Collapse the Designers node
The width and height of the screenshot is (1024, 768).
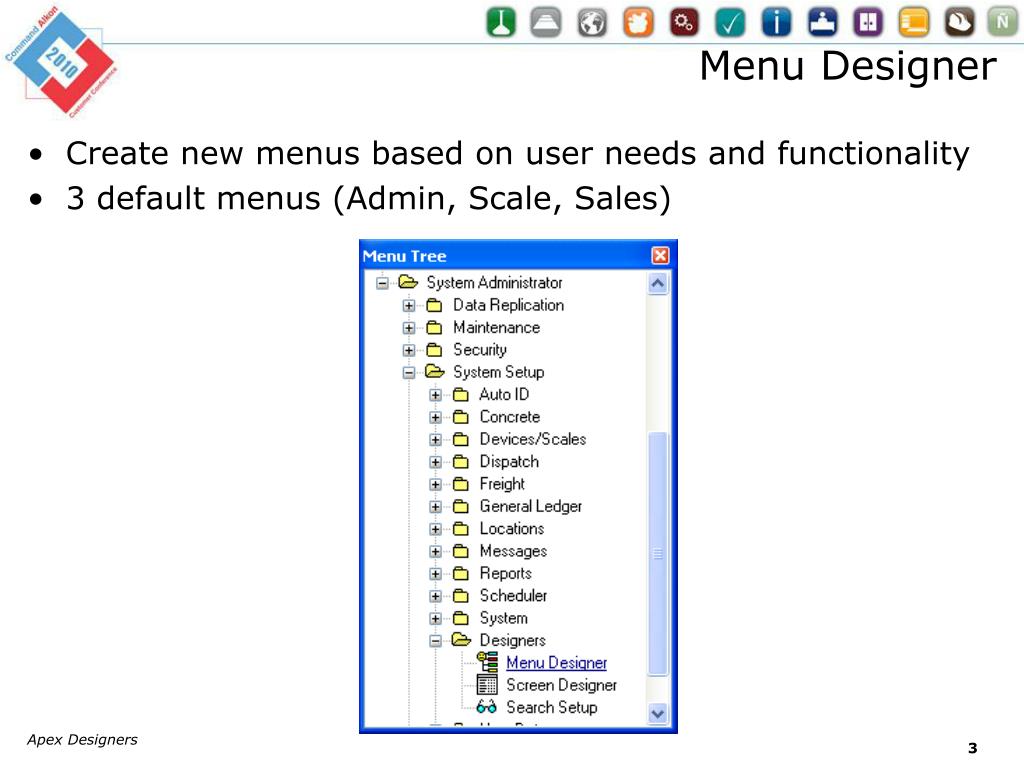point(436,641)
